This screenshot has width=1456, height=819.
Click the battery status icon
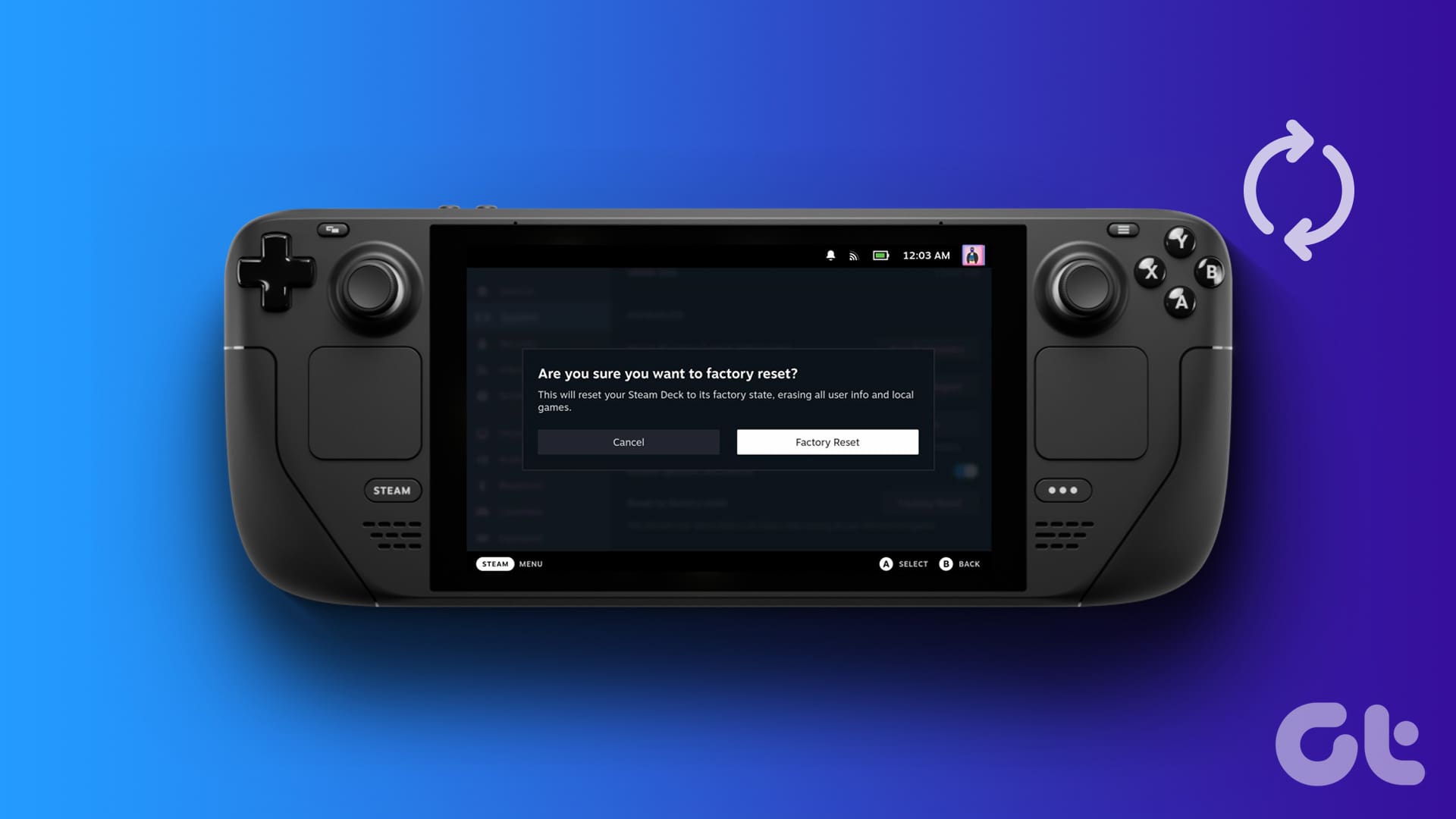point(878,256)
